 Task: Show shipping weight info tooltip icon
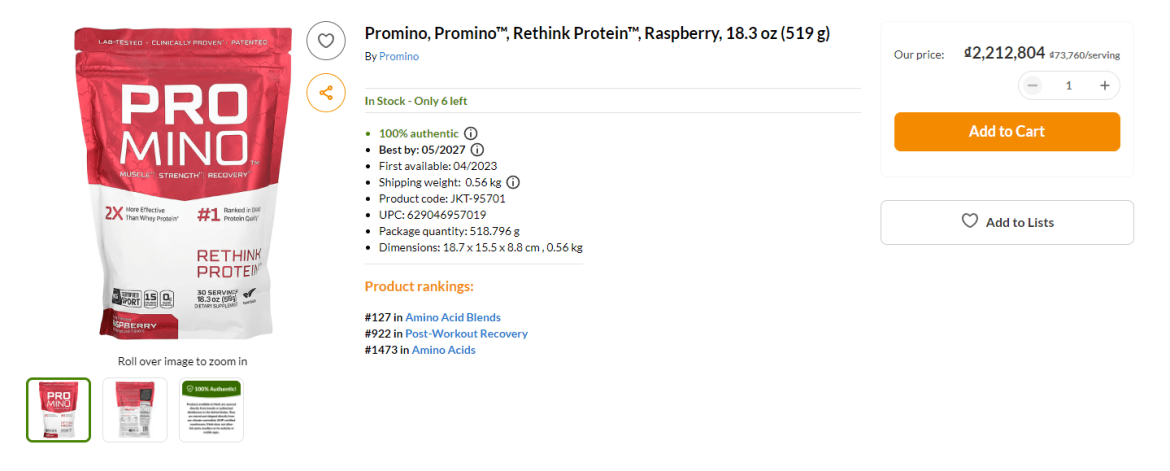(513, 182)
